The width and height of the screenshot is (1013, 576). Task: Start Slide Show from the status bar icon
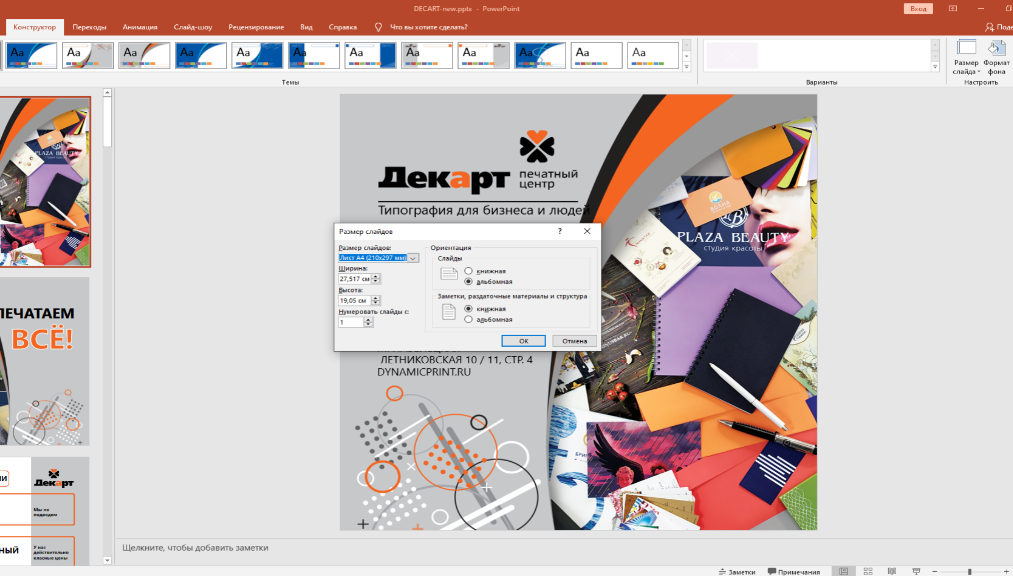(917, 571)
